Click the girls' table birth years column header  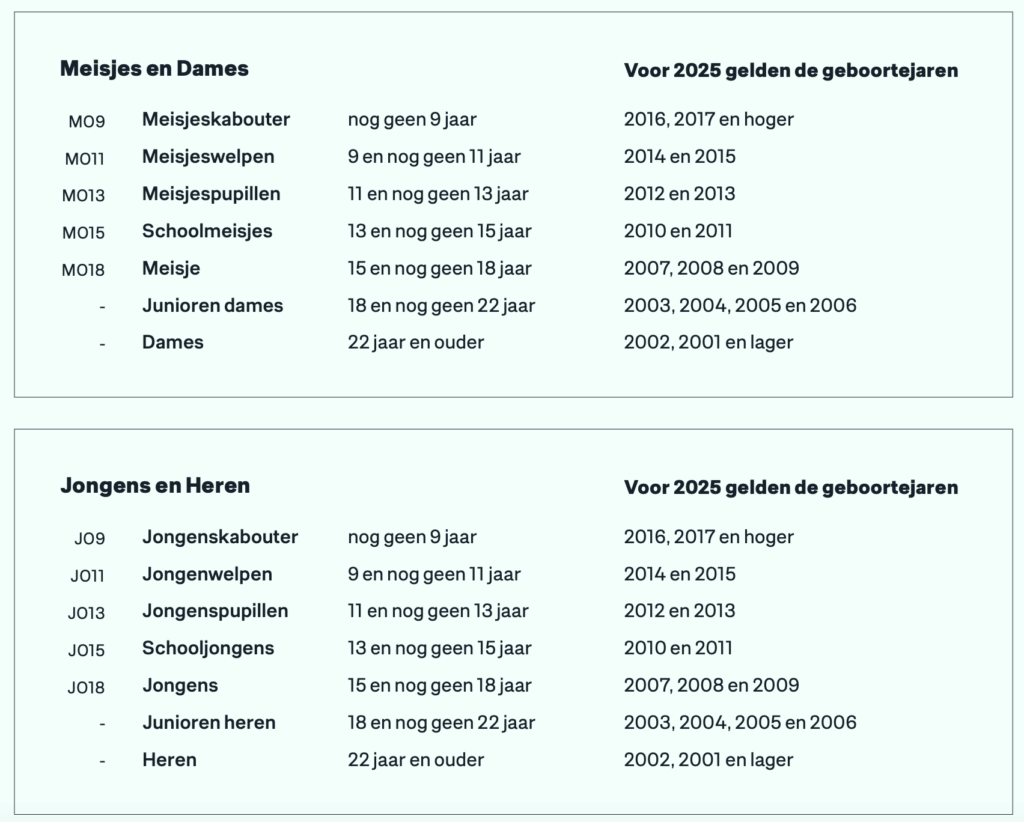[x=791, y=71]
